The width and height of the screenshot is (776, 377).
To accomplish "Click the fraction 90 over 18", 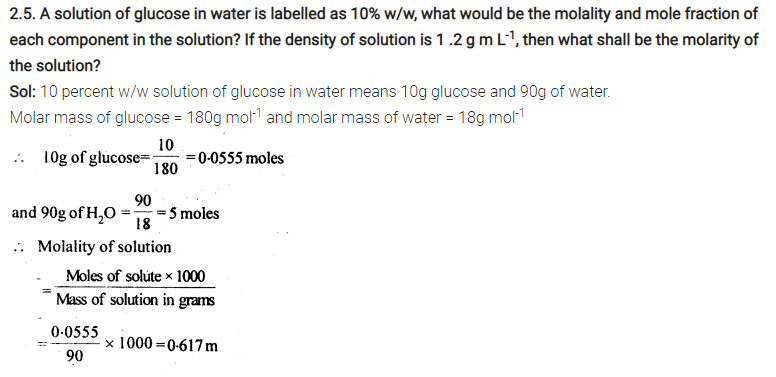I will coord(143,212).
